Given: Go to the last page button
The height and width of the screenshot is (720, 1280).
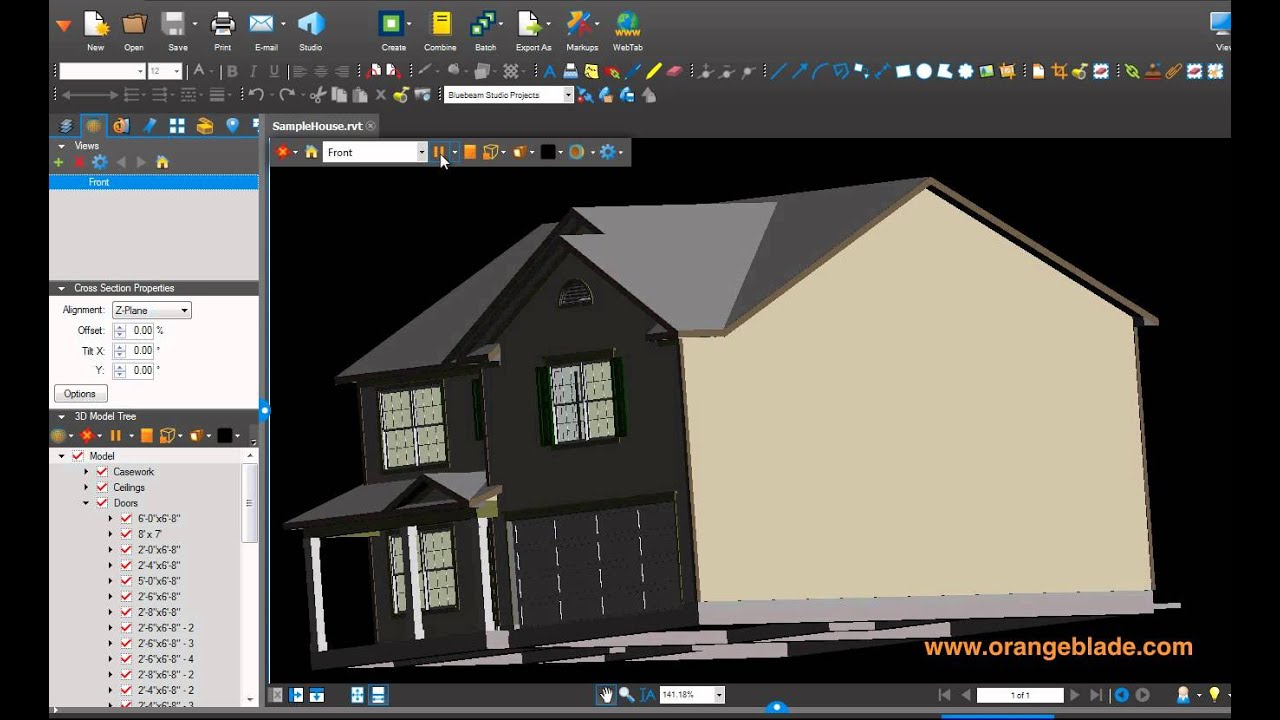Looking at the screenshot, I should tap(1096, 695).
